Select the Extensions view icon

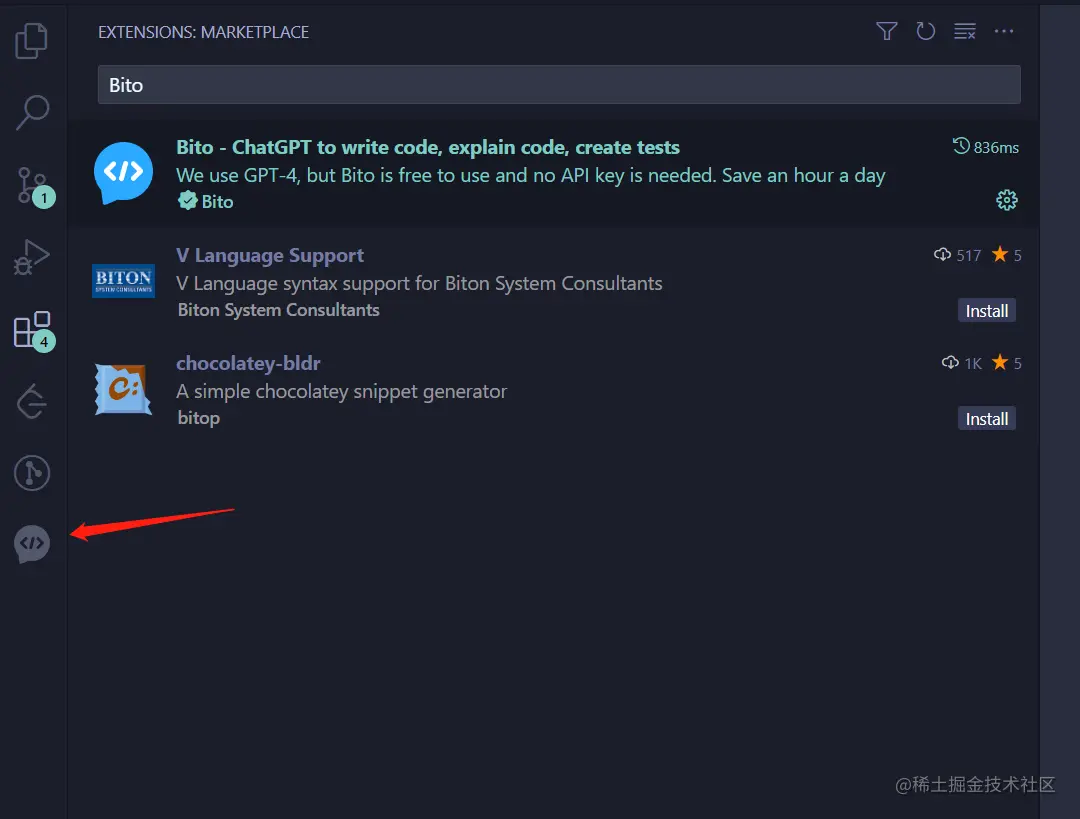pyautogui.click(x=32, y=329)
